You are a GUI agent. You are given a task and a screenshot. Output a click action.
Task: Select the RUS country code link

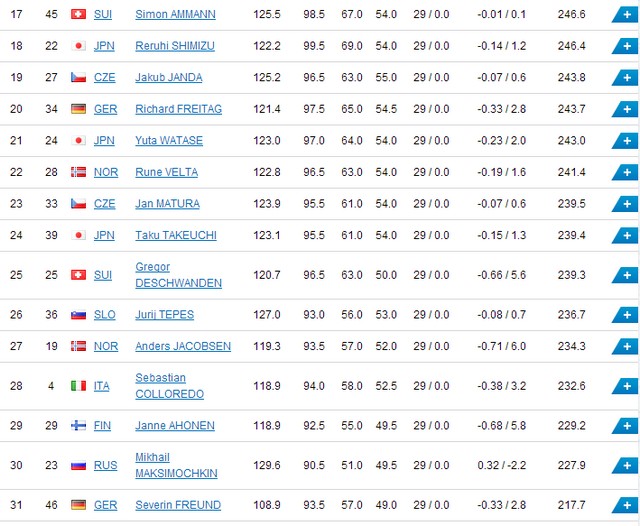(x=105, y=465)
